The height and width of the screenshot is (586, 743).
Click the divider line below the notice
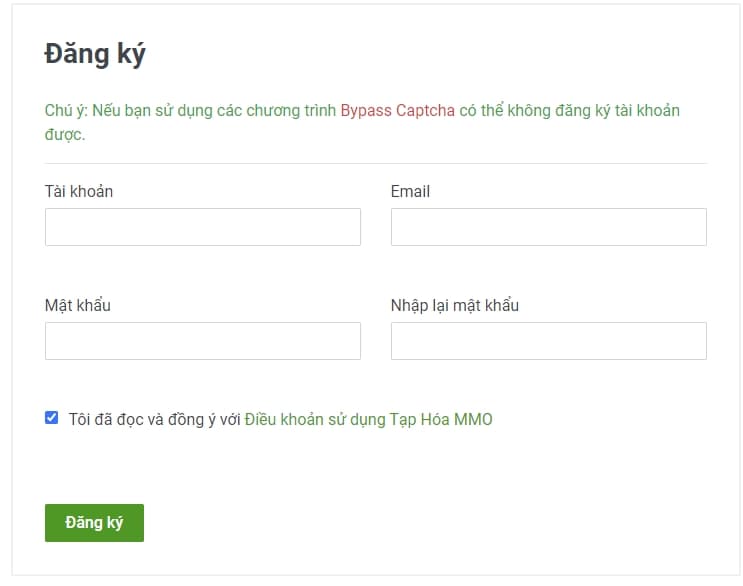[x=375, y=163]
